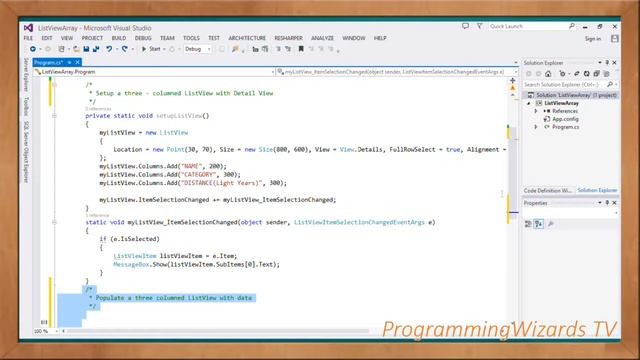Click the Visual Studio logo icon

(x=28, y=28)
